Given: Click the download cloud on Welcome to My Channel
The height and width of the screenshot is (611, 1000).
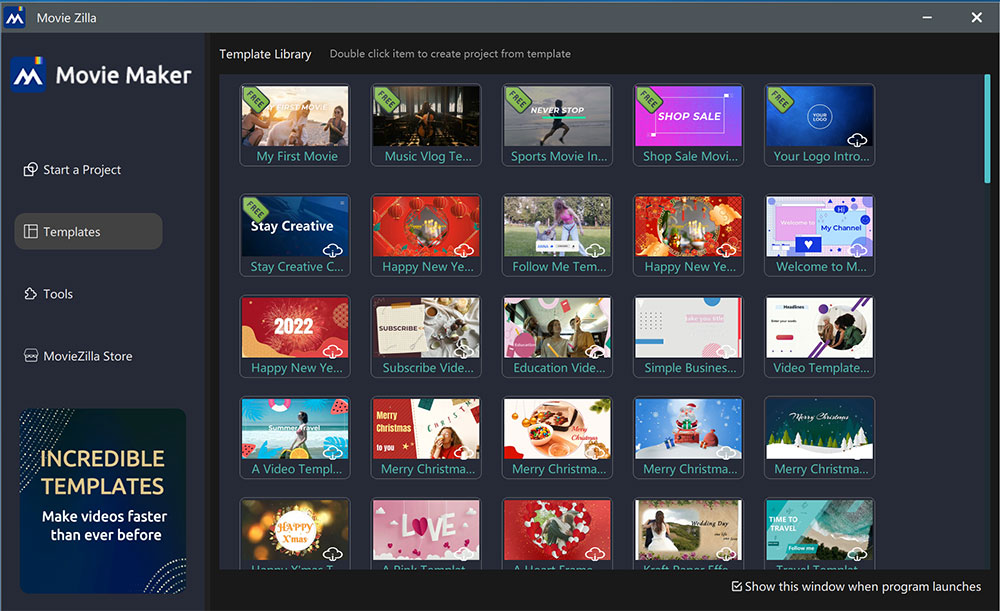Looking at the screenshot, I should [857, 249].
